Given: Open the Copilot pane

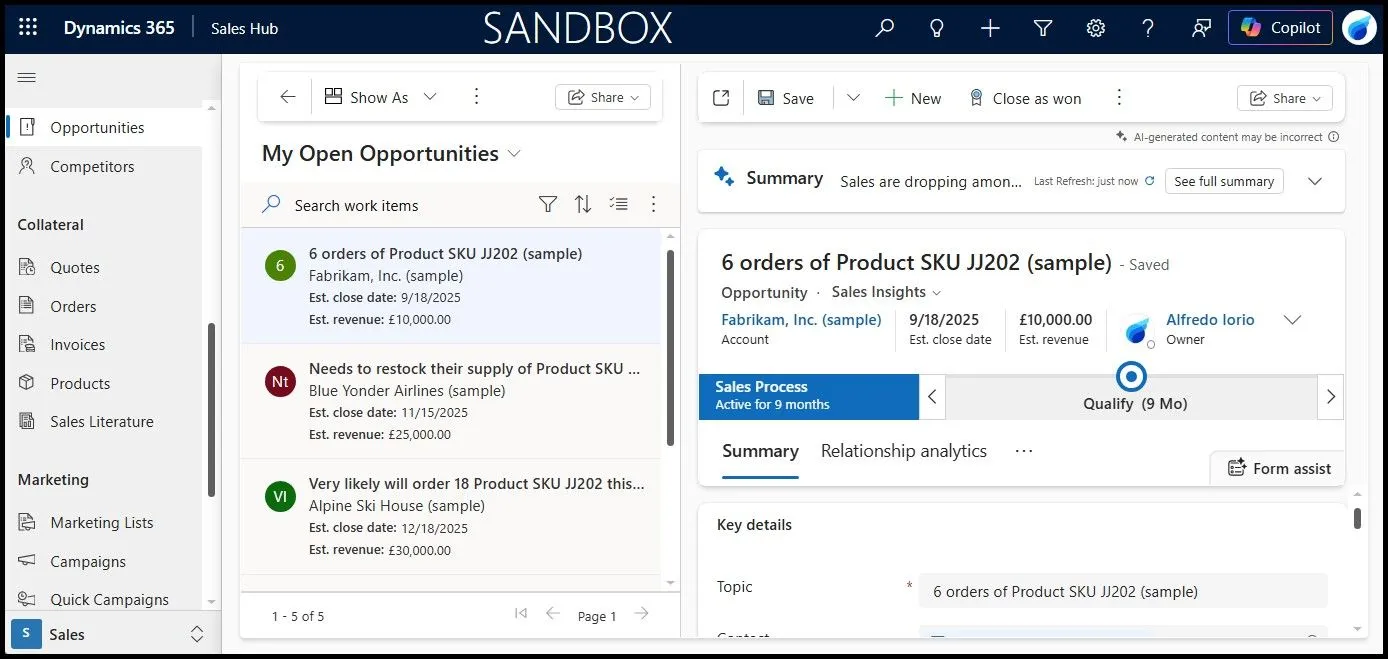Looking at the screenshot, I should (1281, 28).
